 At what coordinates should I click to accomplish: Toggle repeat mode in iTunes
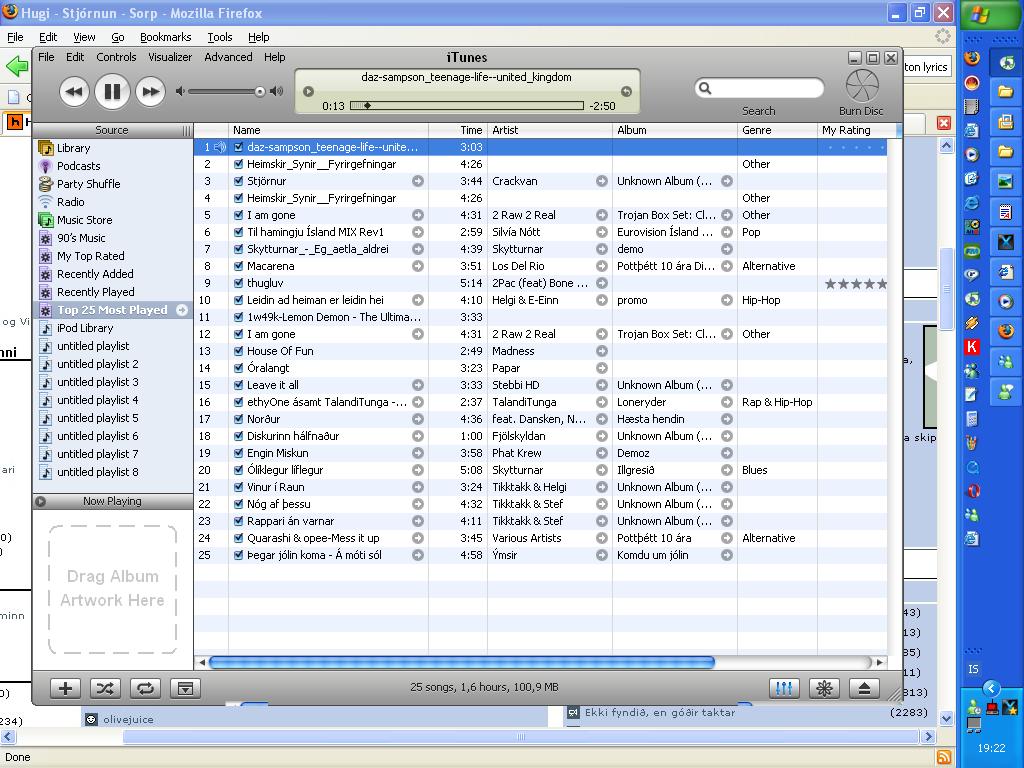[x=145, y=688]
